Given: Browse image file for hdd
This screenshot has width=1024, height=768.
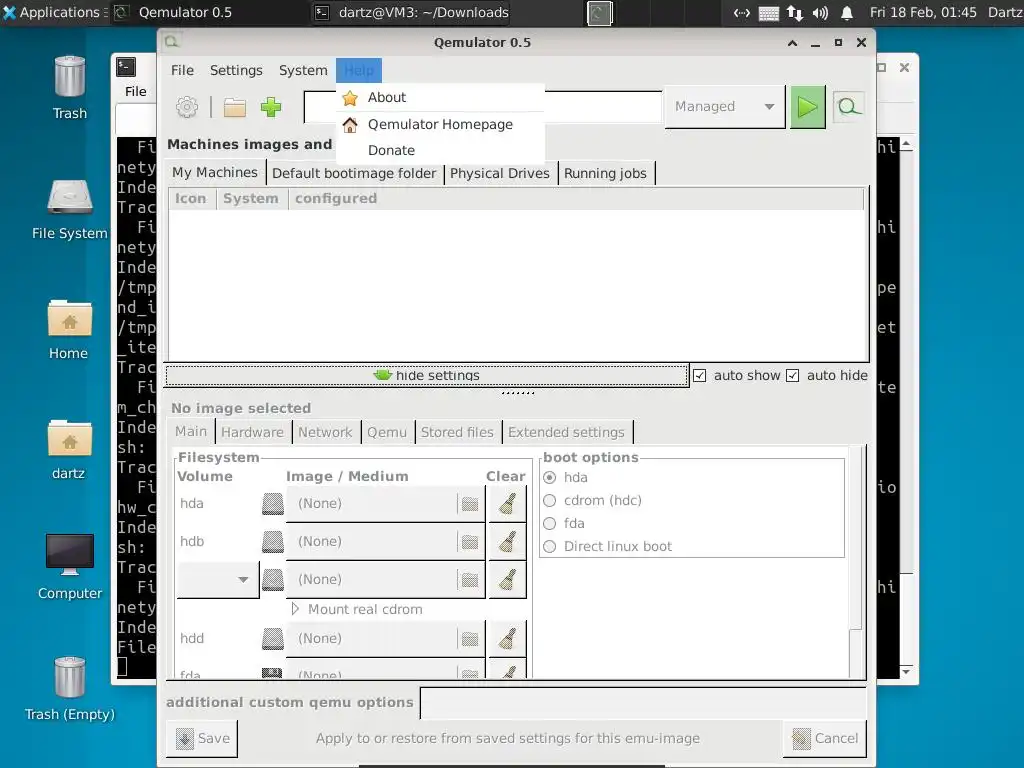Looking at the screenshot, I should (470, 638).
